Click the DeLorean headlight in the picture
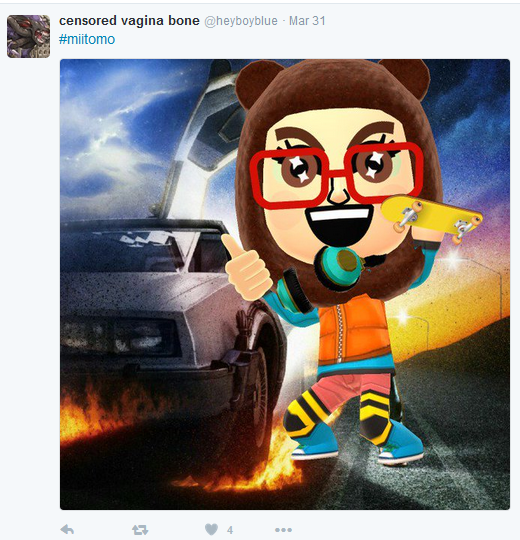 [121, 336]
